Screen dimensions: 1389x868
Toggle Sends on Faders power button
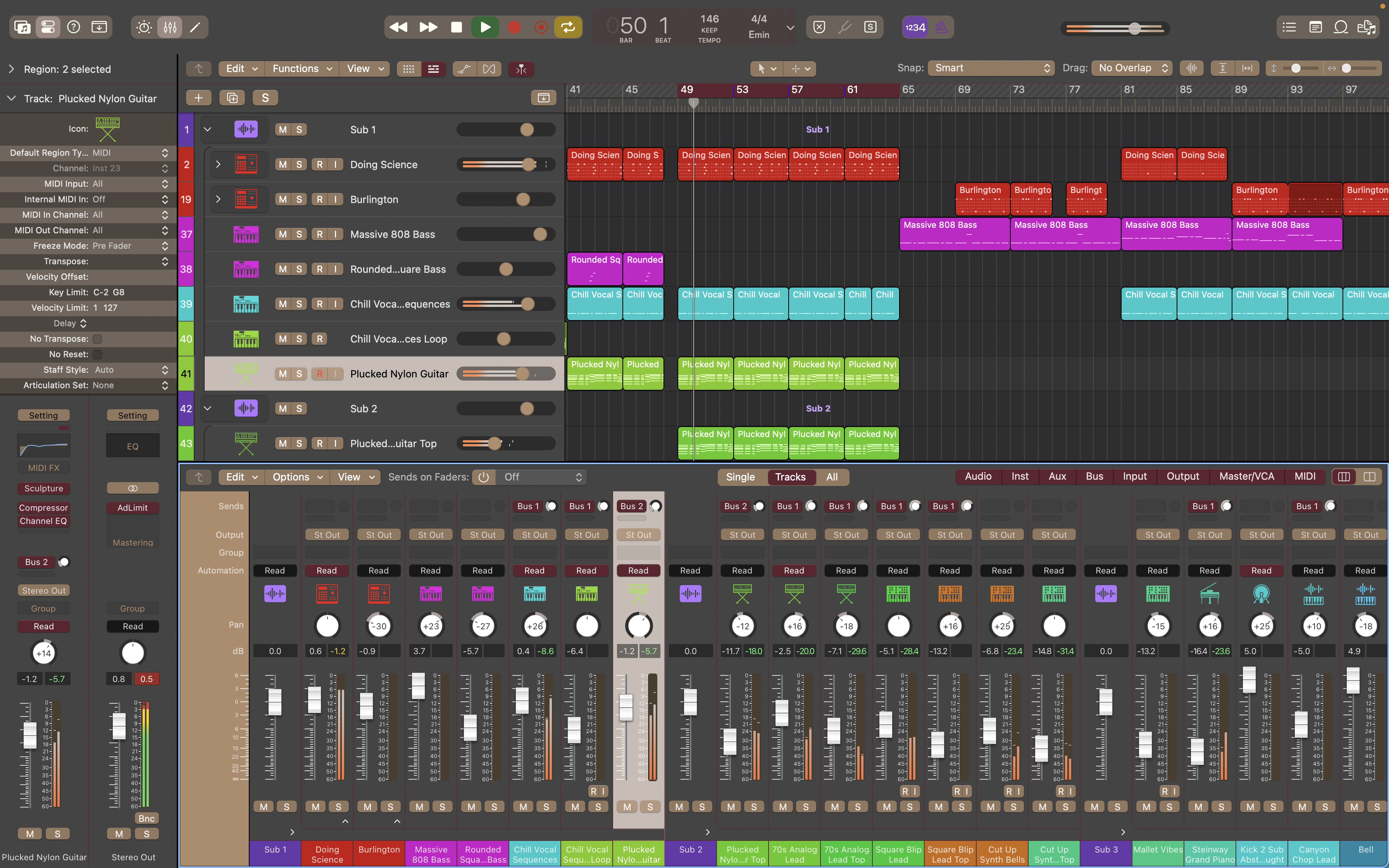[x=483, y=477]
